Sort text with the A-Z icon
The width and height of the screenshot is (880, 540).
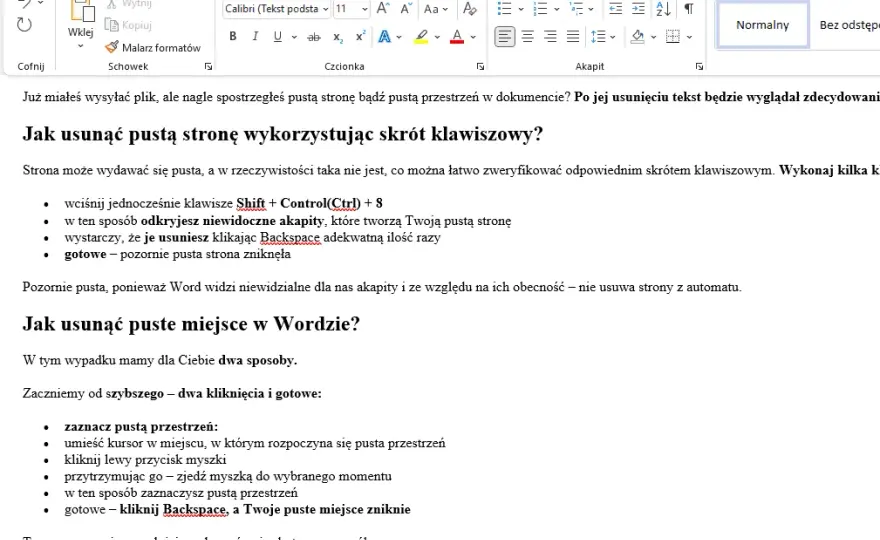[663, 9]
